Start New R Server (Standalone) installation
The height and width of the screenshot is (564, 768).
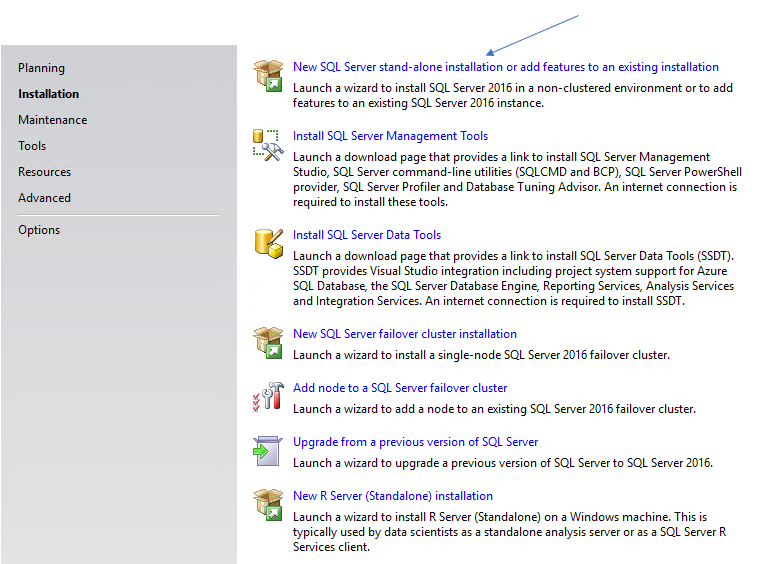point(392,496)
